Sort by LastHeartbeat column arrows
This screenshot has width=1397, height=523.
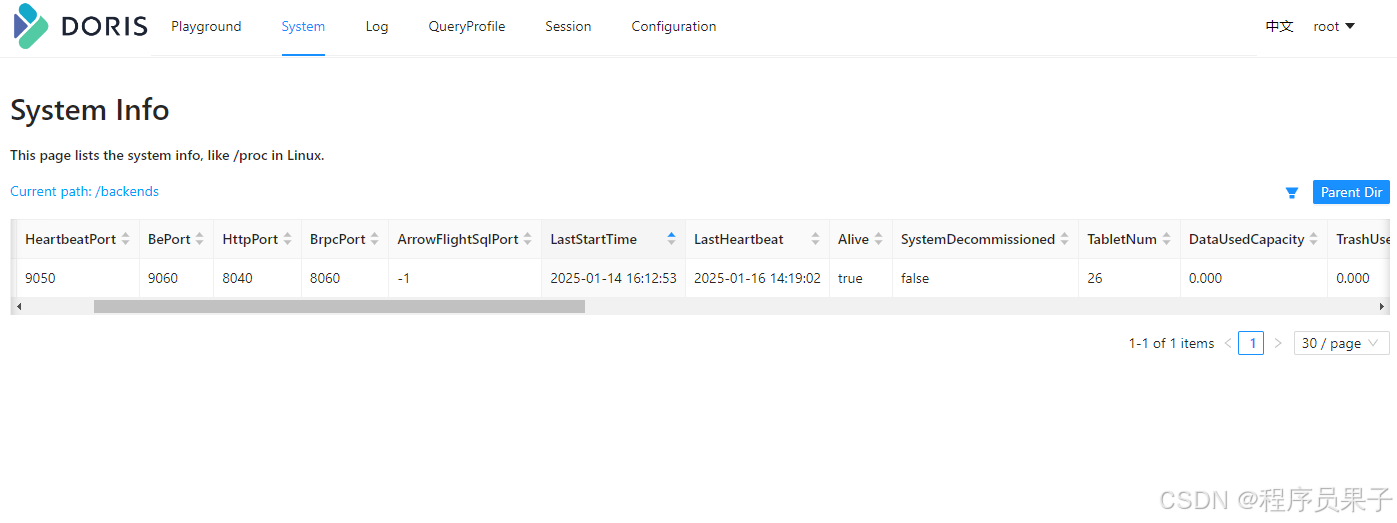(815, 239)
